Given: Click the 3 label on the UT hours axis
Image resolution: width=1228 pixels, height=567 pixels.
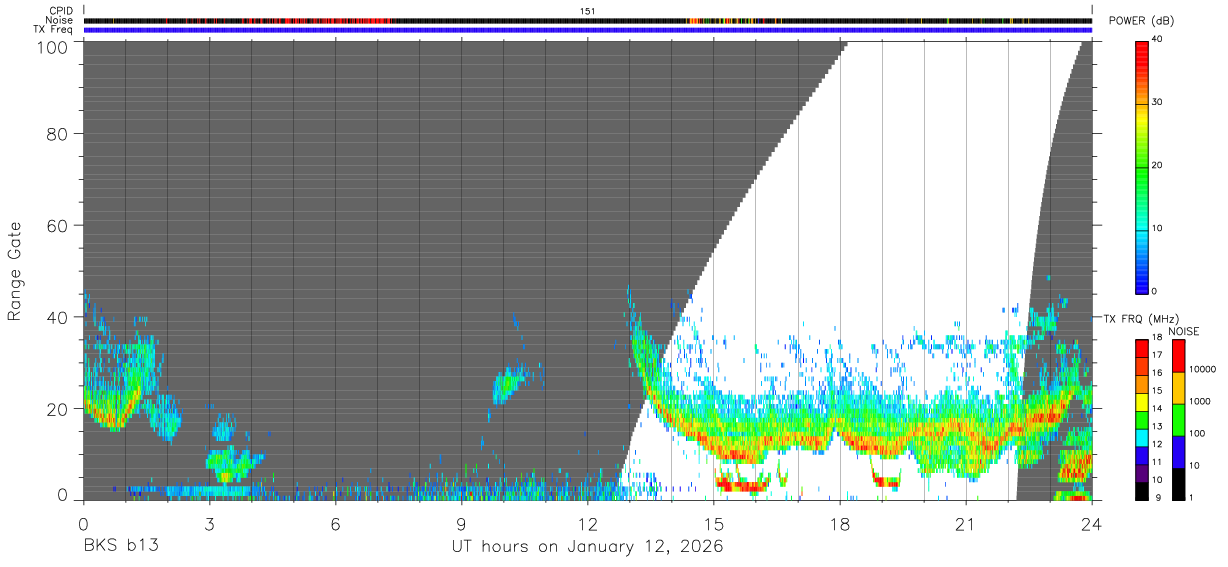Looking at the screenshot, I should click(x=209, y=524).
